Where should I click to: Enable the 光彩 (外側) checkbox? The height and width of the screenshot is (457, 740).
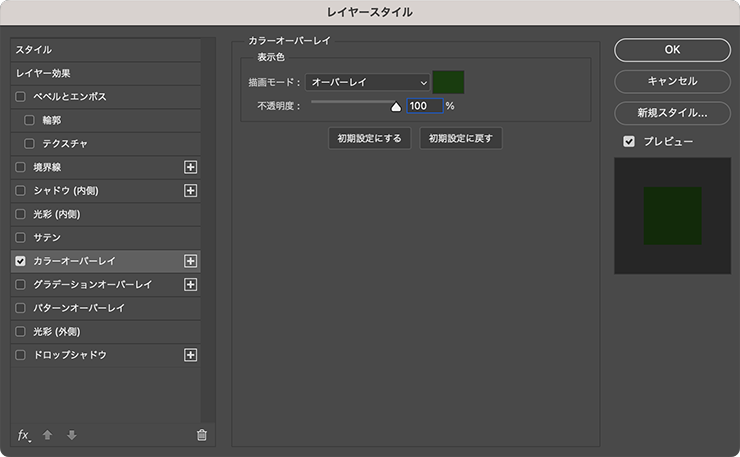(20, 331)
